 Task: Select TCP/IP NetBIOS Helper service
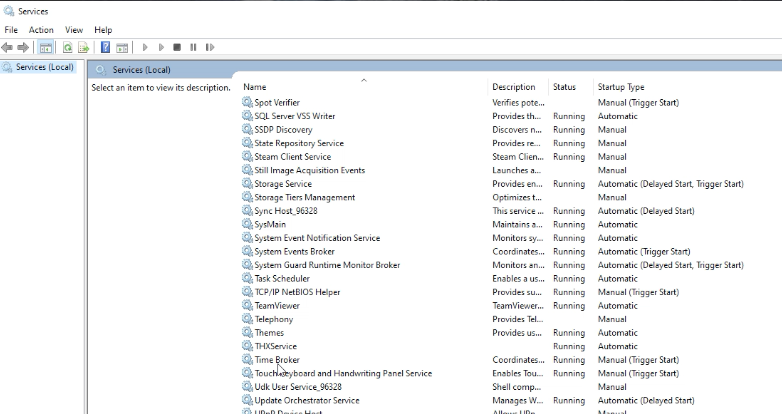[x=297, y=292]
